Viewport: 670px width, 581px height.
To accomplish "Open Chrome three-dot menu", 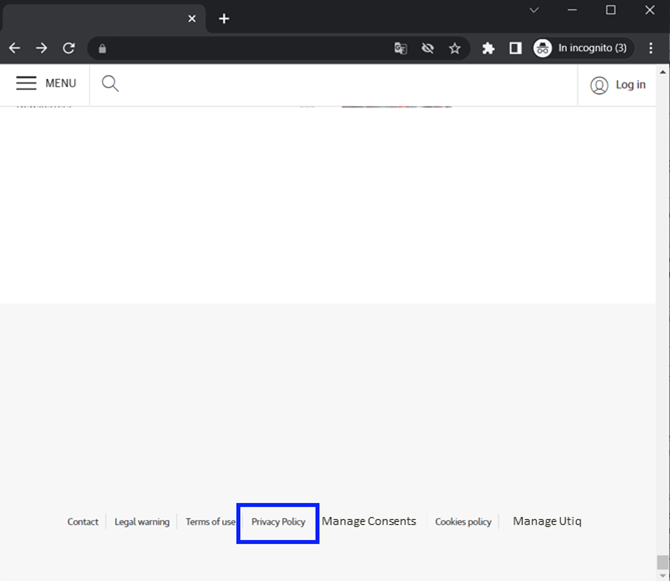I will [x=651, y=48].
